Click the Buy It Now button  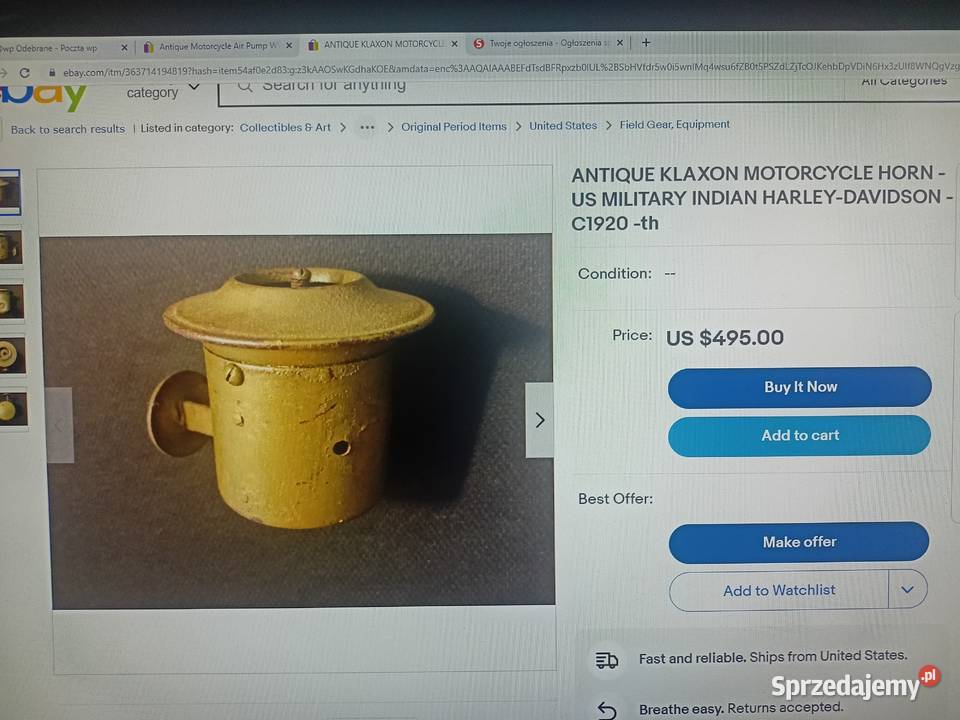click(x=800, y=387)
